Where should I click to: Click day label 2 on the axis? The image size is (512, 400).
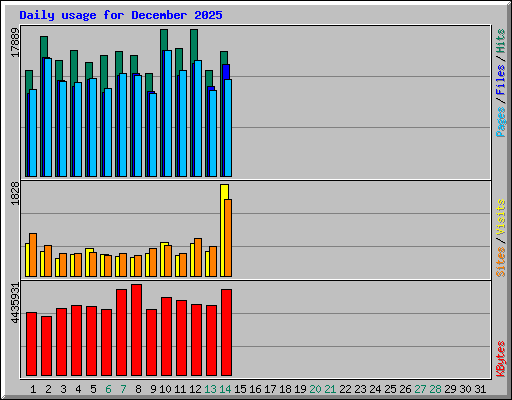coord(48,389)
